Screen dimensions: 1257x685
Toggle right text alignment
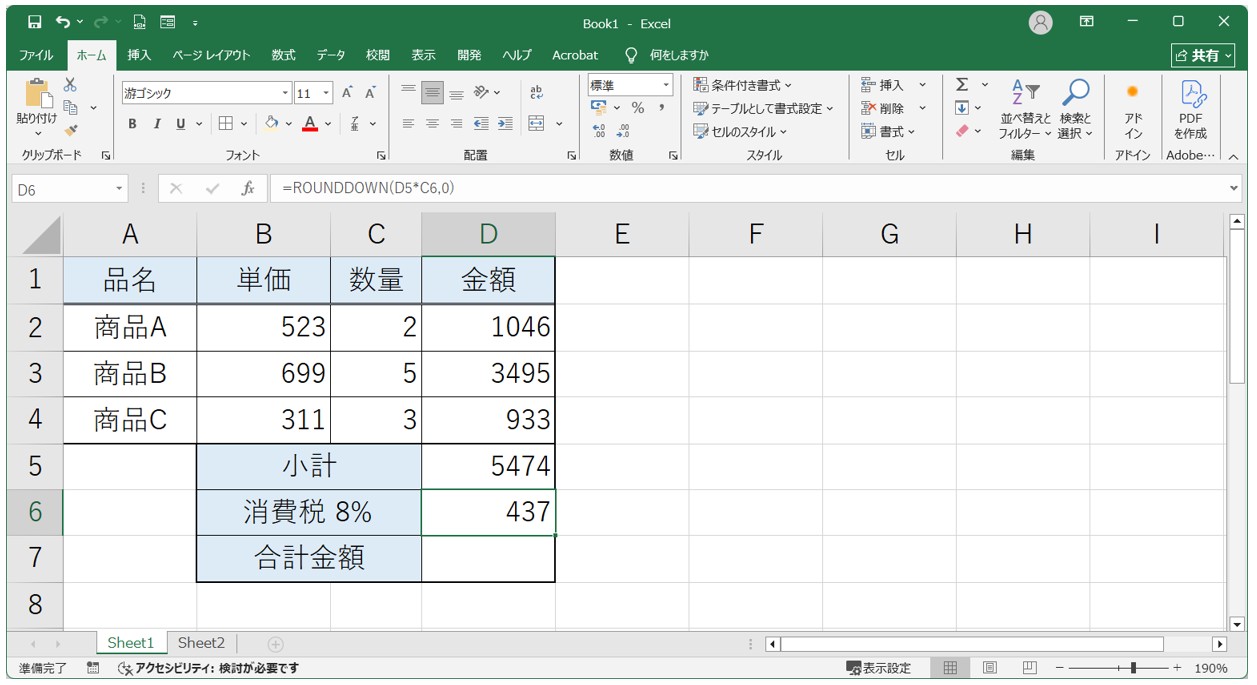[x=456, y=123]
